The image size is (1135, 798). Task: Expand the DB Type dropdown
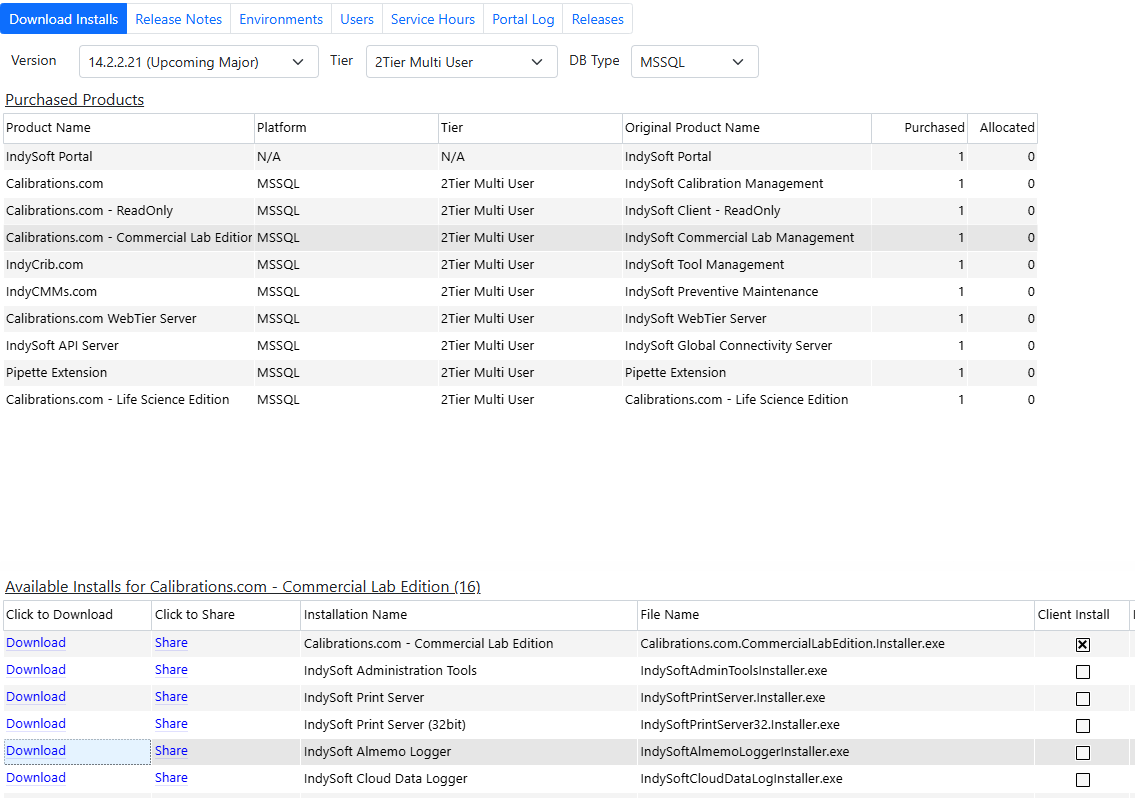(694, 62)
